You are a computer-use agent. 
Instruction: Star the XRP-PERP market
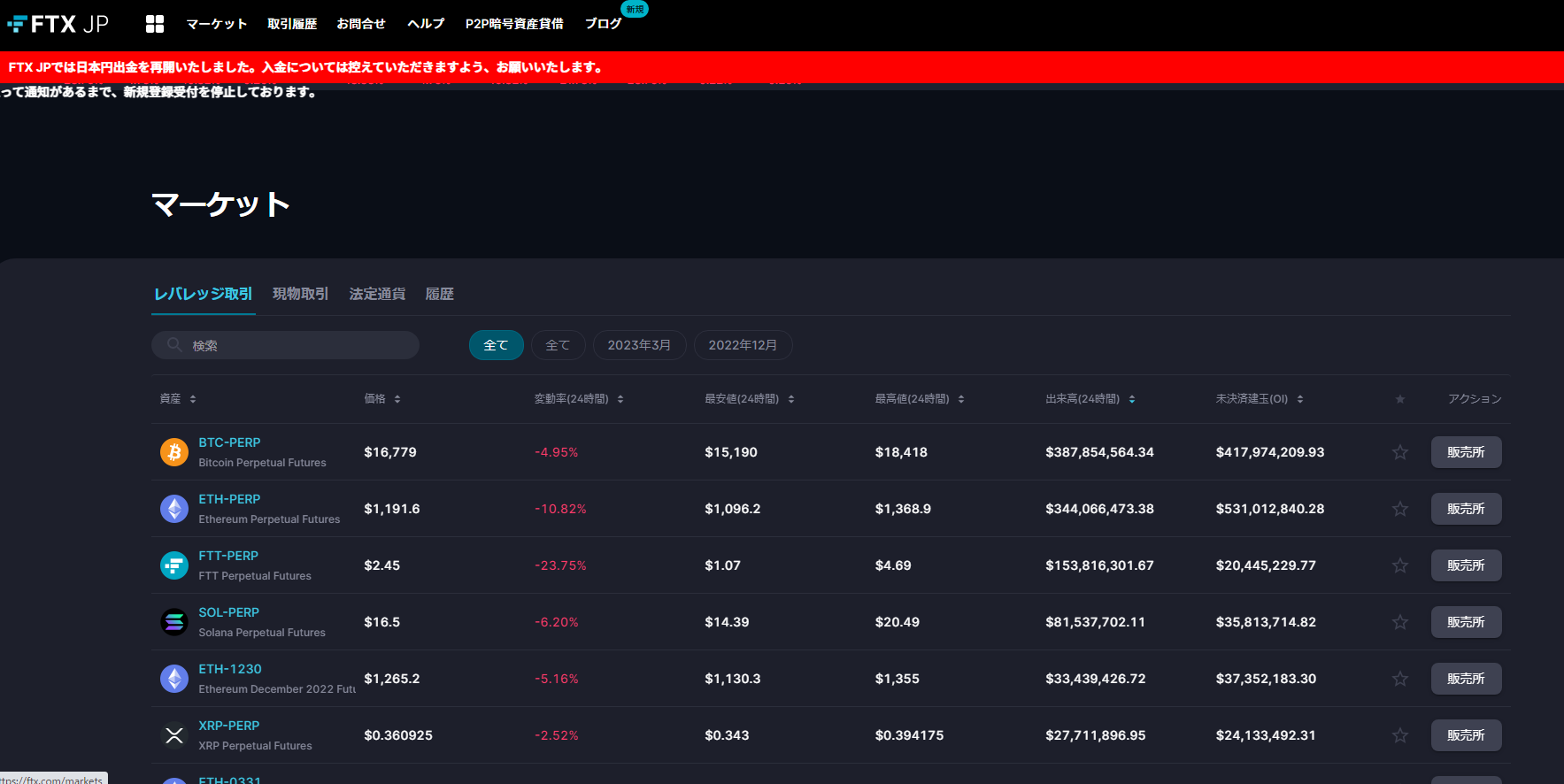coord(1399,735)
